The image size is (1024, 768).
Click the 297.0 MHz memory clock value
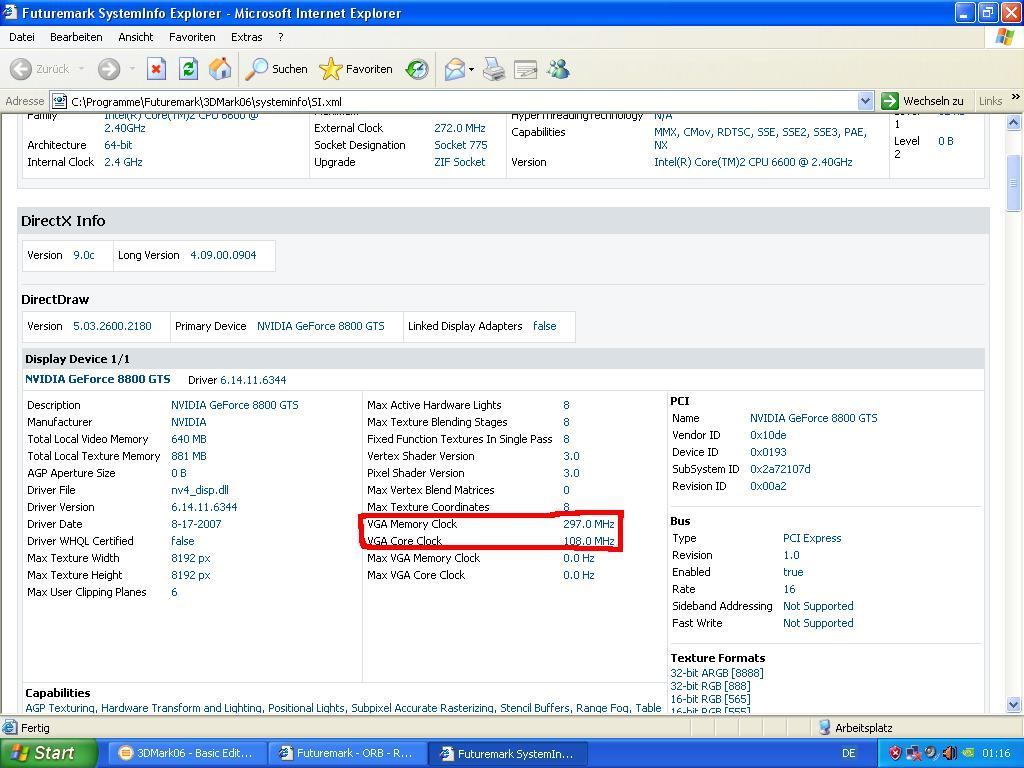[x=588, y=524]
